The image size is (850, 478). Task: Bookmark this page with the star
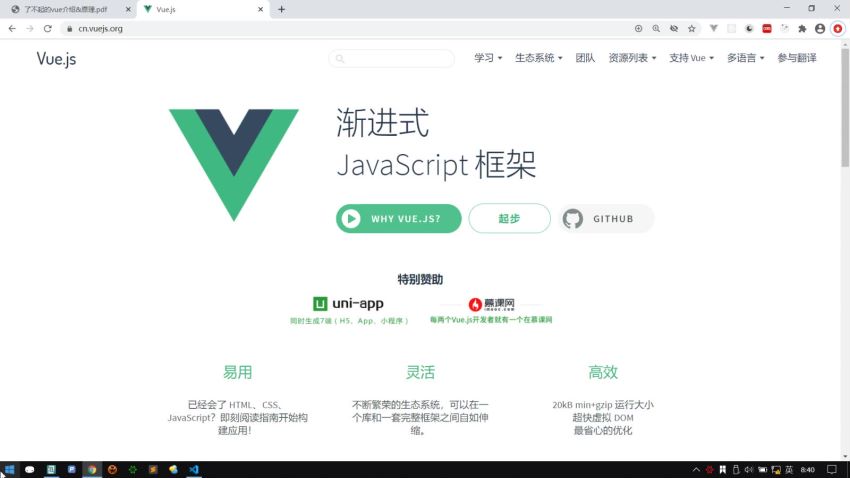(x=692, y=29)
